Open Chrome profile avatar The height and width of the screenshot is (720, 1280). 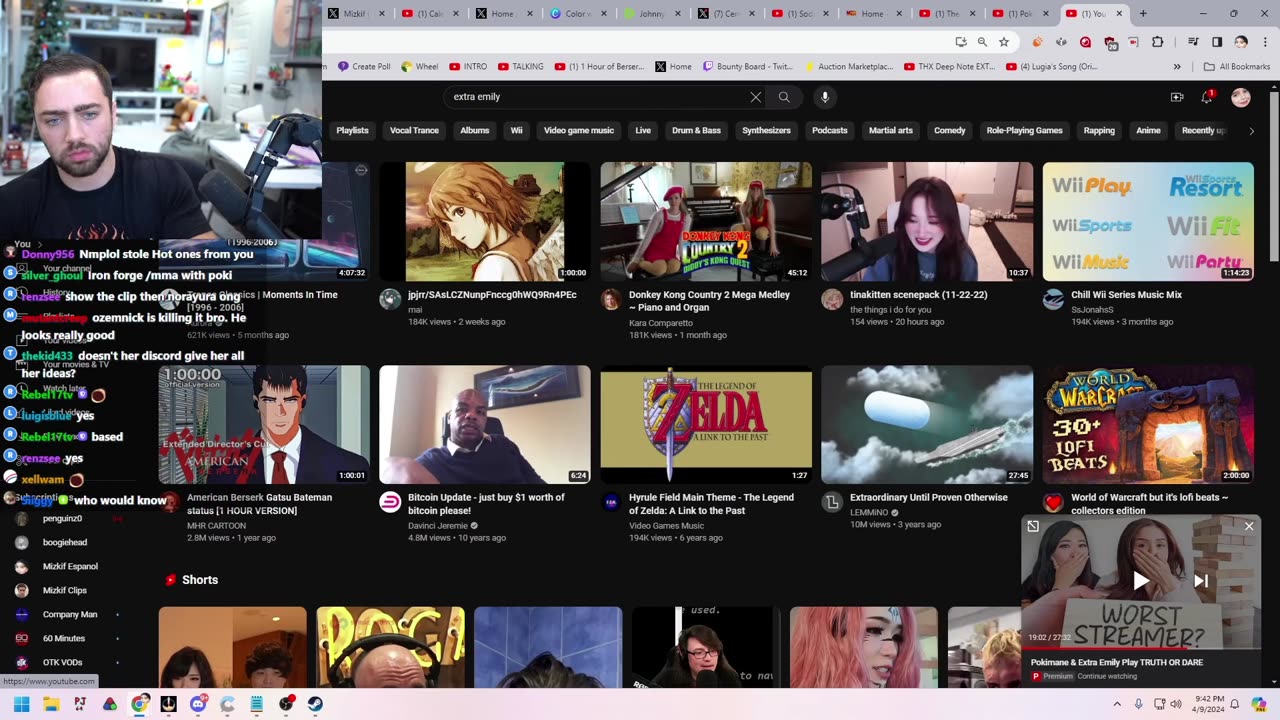coord(1241,42)
